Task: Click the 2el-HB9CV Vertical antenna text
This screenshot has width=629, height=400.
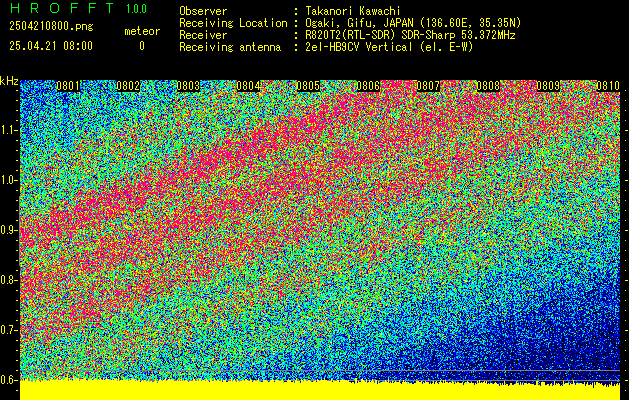Action: [389, 47]
